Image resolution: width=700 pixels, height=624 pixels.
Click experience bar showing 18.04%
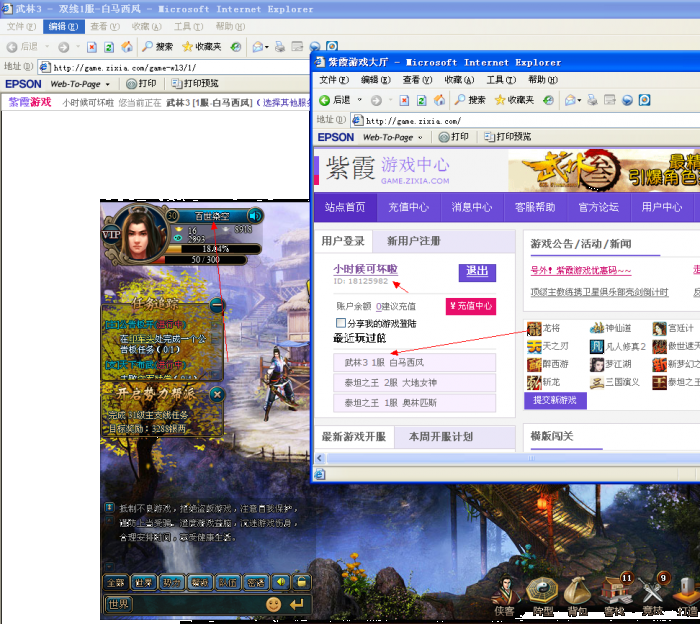(x=213, y=249)
